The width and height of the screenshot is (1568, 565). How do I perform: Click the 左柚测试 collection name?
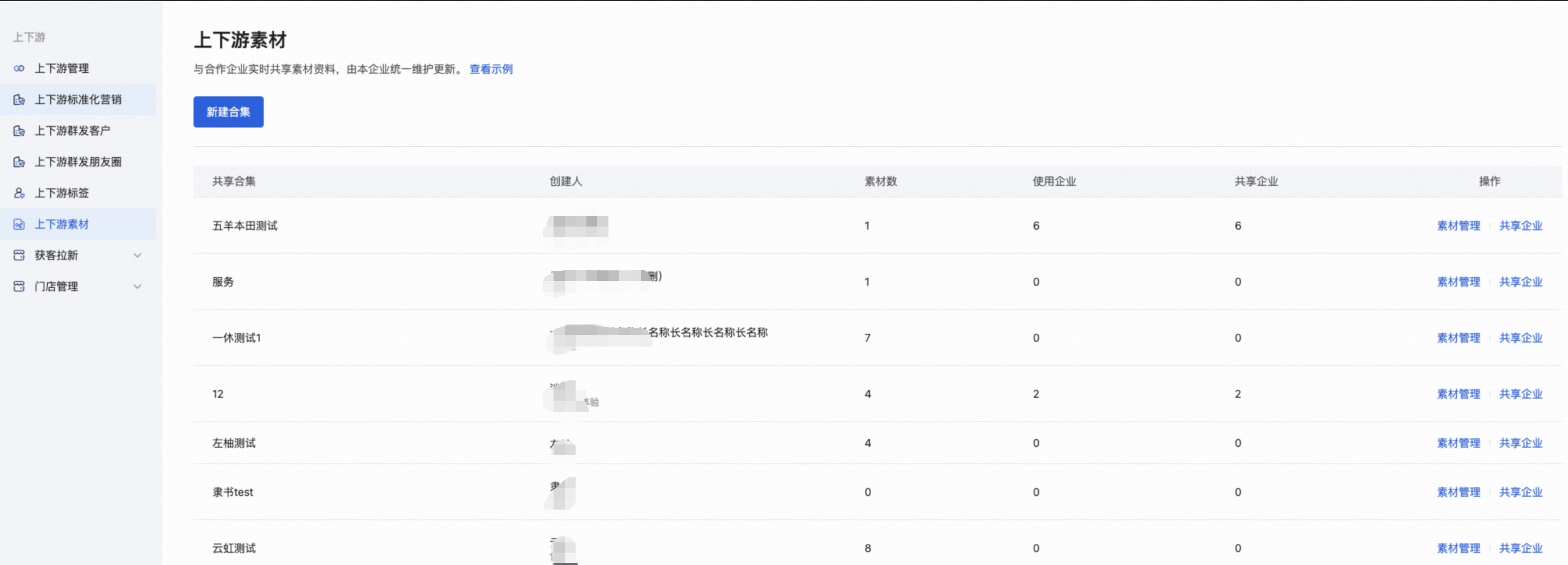(234, 443)
